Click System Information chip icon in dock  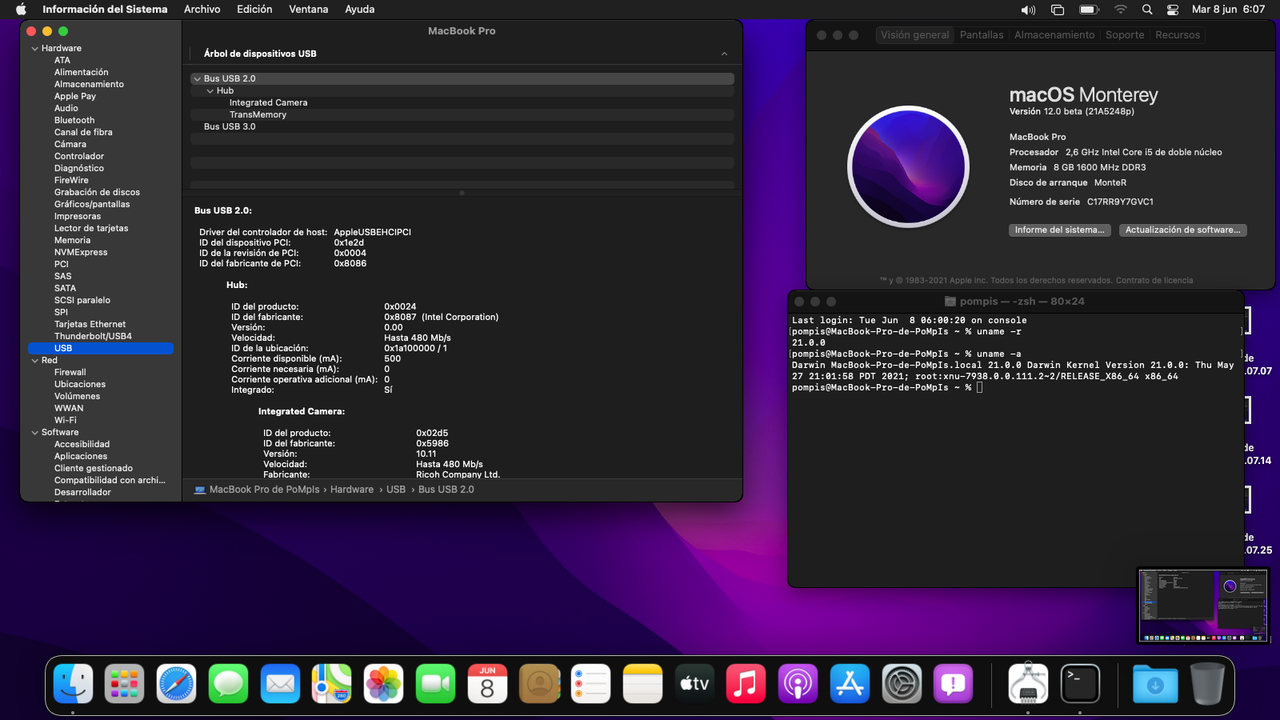[x=1028, y=685]
